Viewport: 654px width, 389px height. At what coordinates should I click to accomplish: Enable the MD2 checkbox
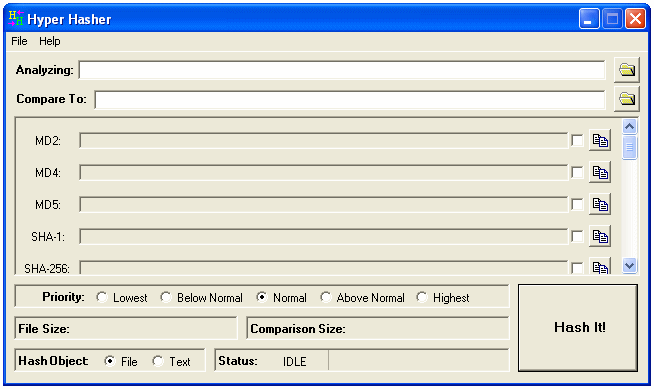coord(577,141)
